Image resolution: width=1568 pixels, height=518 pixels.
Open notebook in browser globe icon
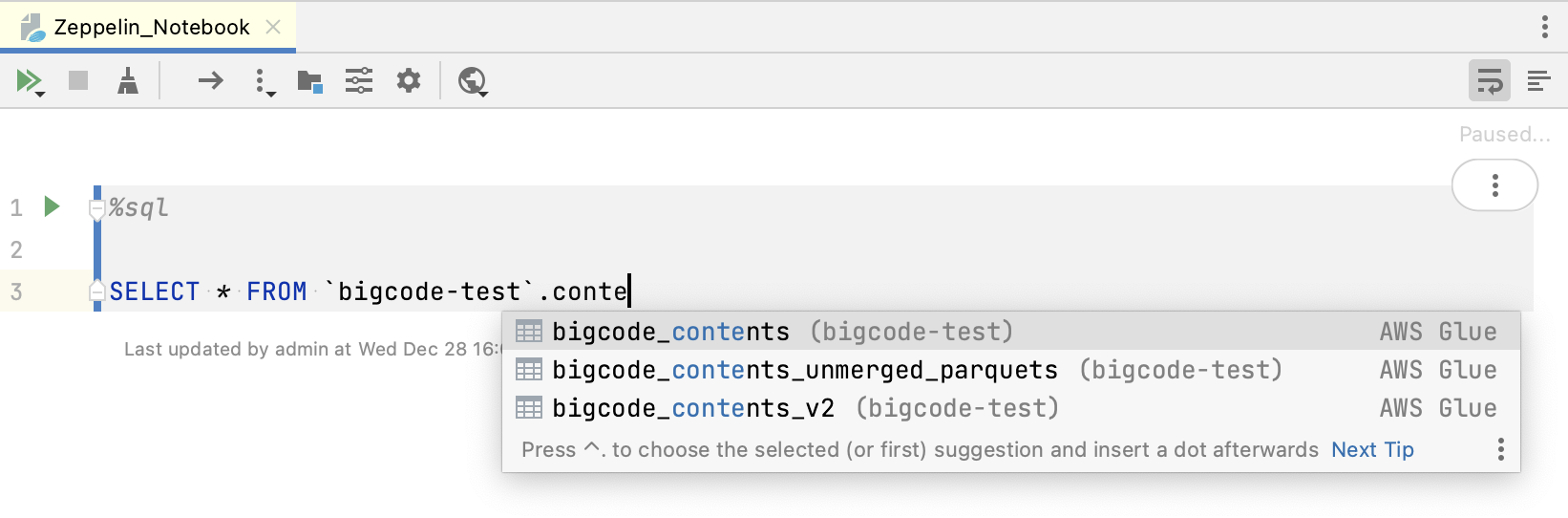tap(473, 81)
